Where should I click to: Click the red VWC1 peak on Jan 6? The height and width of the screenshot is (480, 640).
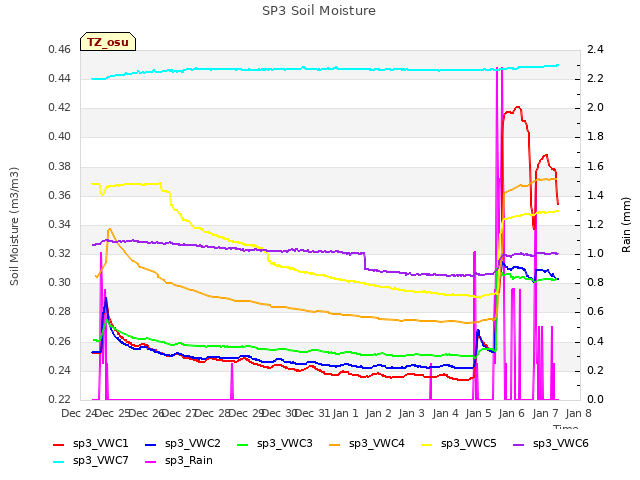[518, 107]
